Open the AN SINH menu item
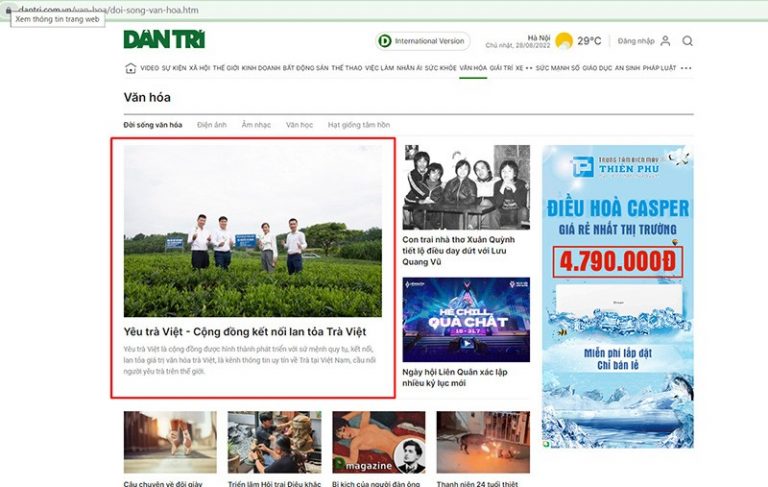This screenshot has height=487, width=768. point(627,68)
